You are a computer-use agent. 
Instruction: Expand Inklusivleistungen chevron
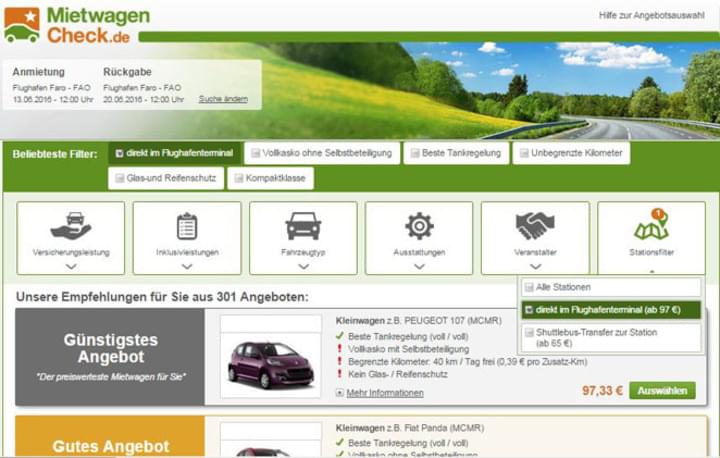click(x=187, y=266)
